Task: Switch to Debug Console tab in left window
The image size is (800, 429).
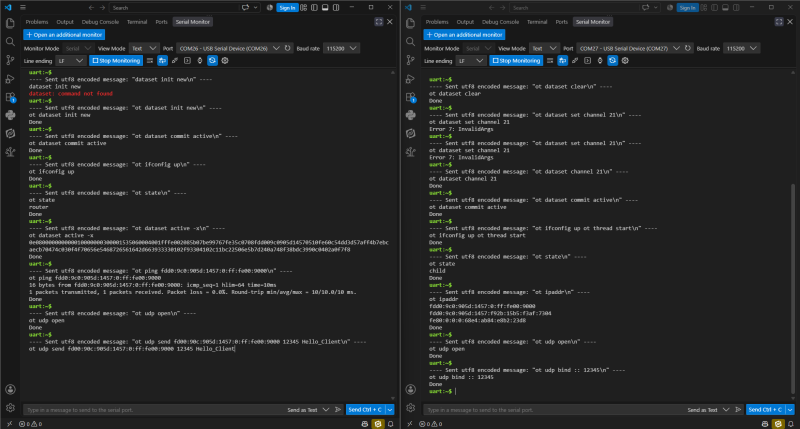Action: (x=100, y=22)
